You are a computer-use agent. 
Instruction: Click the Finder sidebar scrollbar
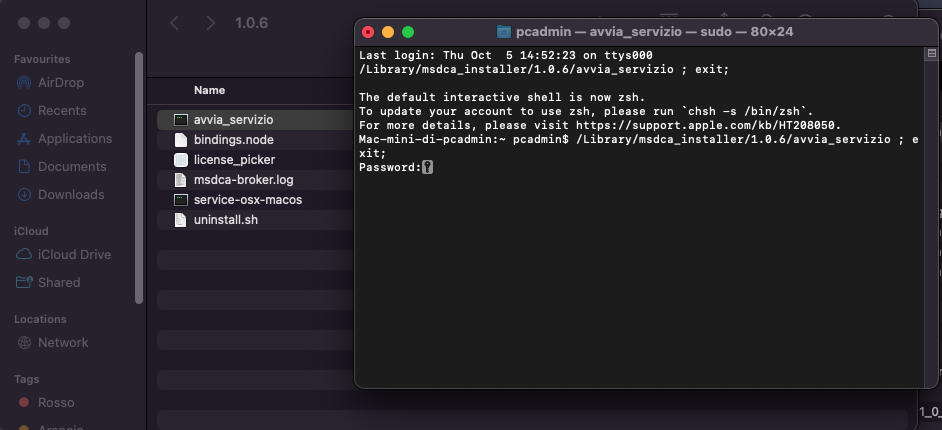(x=139, y=178)
